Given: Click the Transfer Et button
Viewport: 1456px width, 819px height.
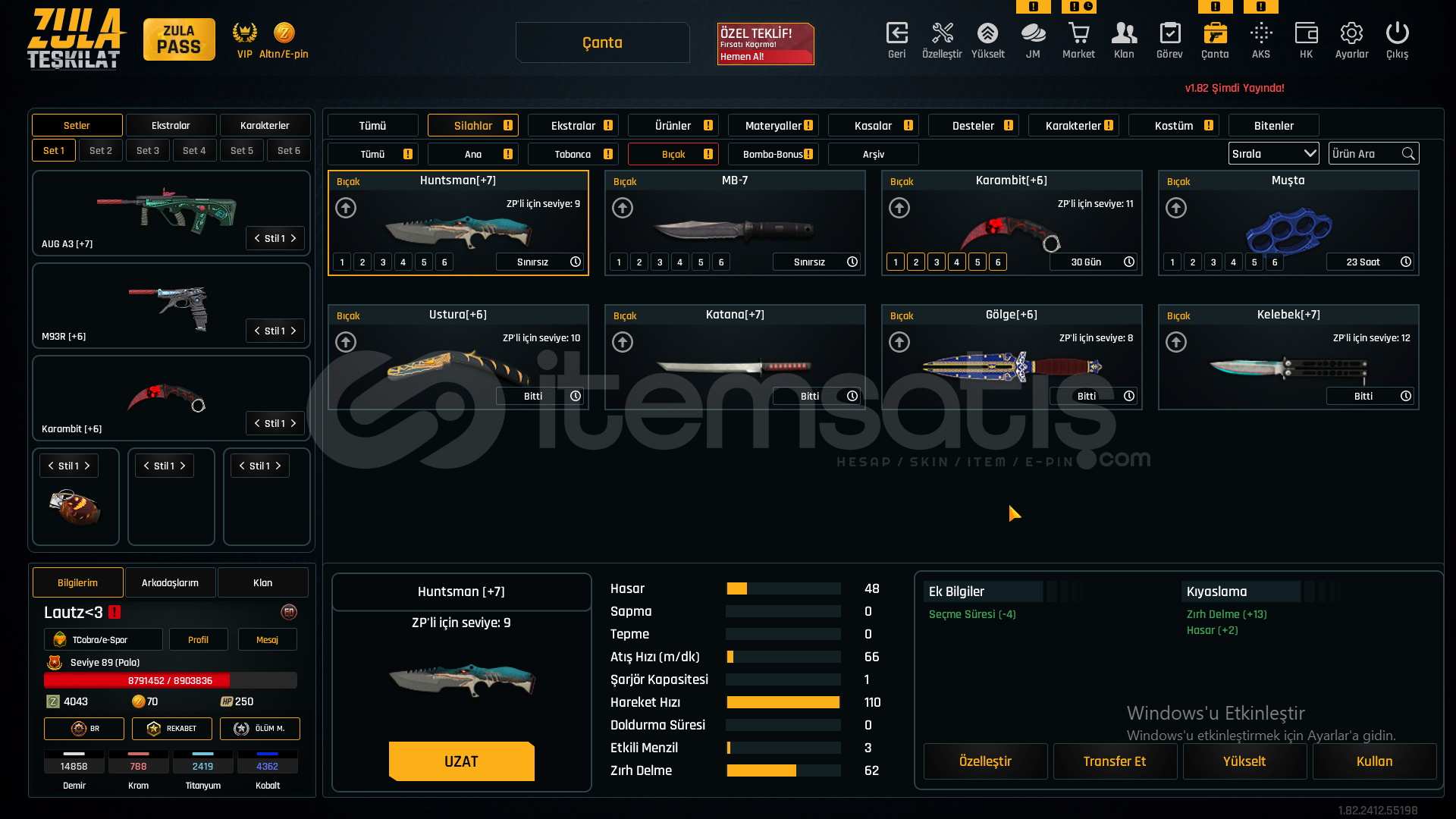Looking at the screenshot, I should click(x=1114, y=761).
